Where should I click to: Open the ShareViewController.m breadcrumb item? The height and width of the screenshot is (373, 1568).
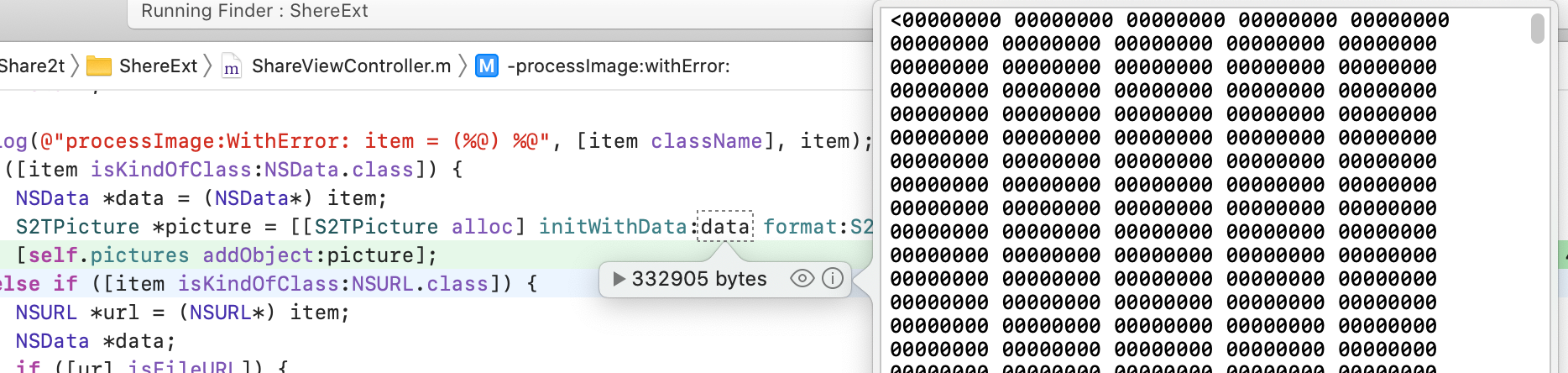pos(351,66)
